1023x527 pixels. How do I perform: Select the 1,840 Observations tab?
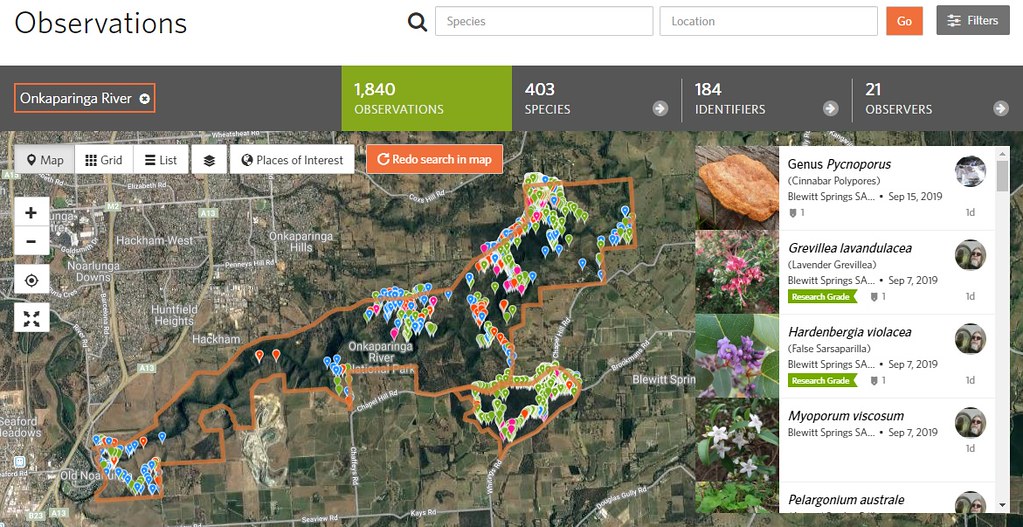point(426,98)
